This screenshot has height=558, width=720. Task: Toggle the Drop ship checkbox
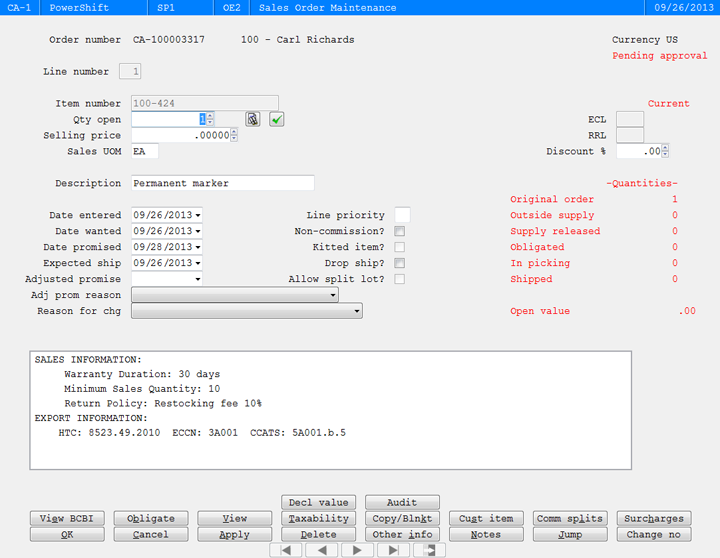tap(399, 263)
